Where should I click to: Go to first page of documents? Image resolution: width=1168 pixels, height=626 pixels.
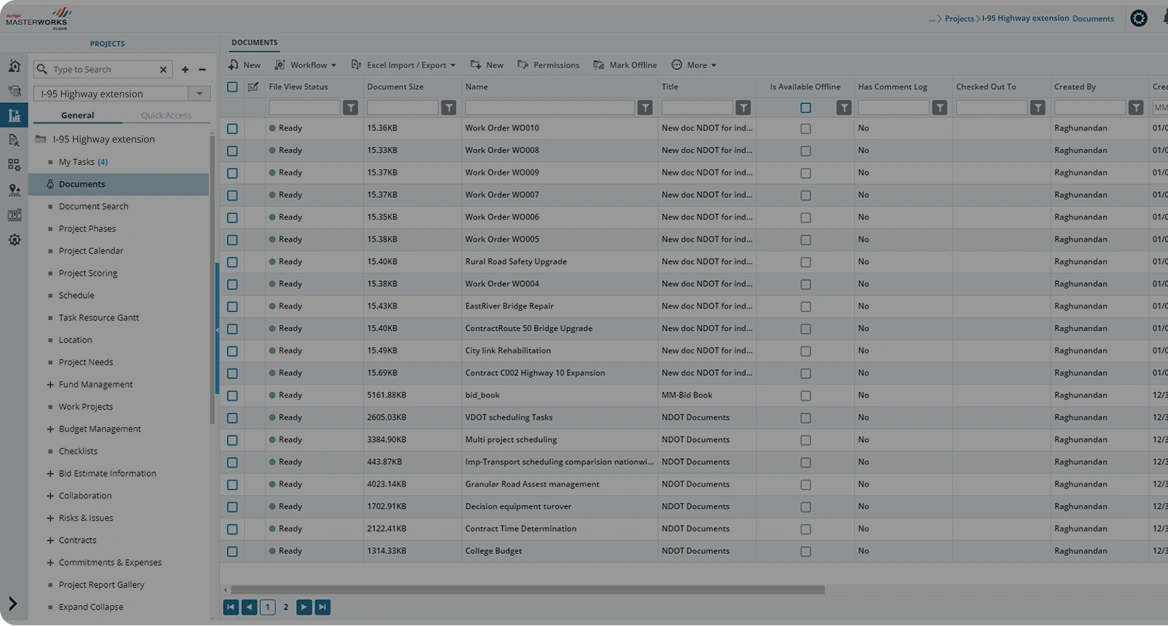(231, 607)
